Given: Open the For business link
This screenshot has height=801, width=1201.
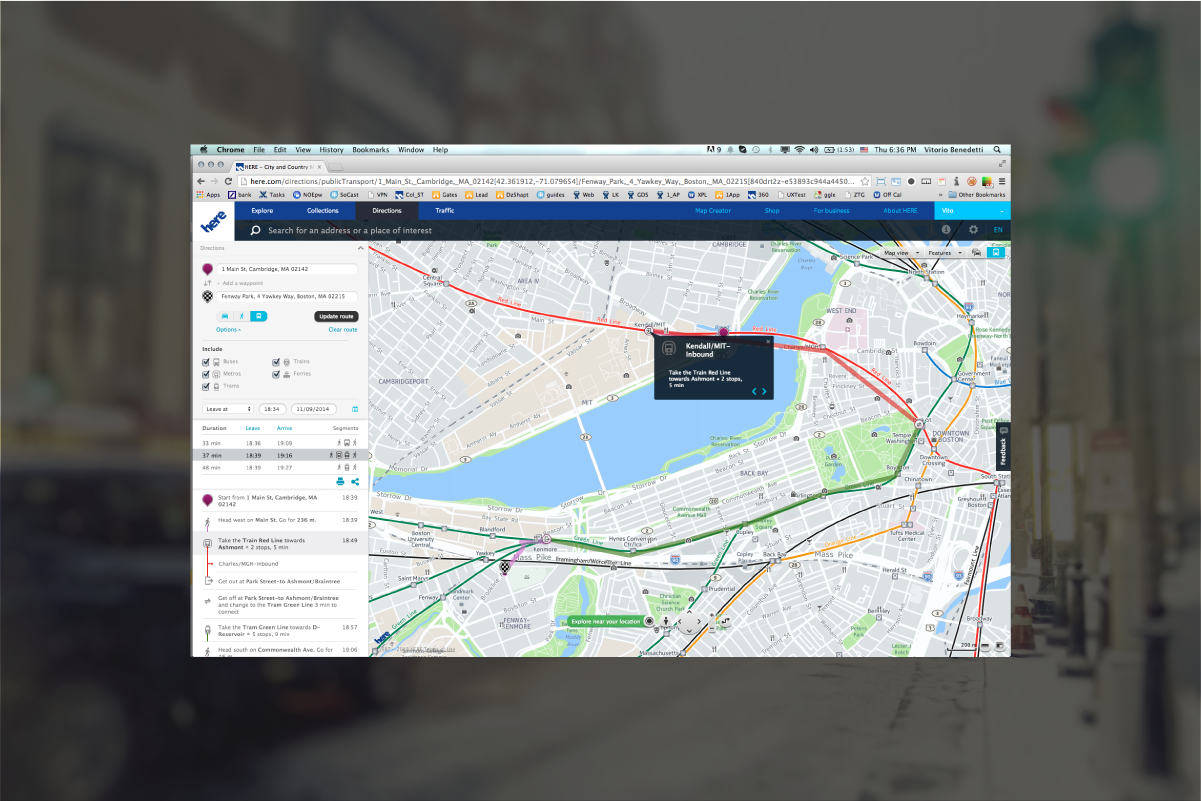Looking at the screenshot, I should pos(831,211).
